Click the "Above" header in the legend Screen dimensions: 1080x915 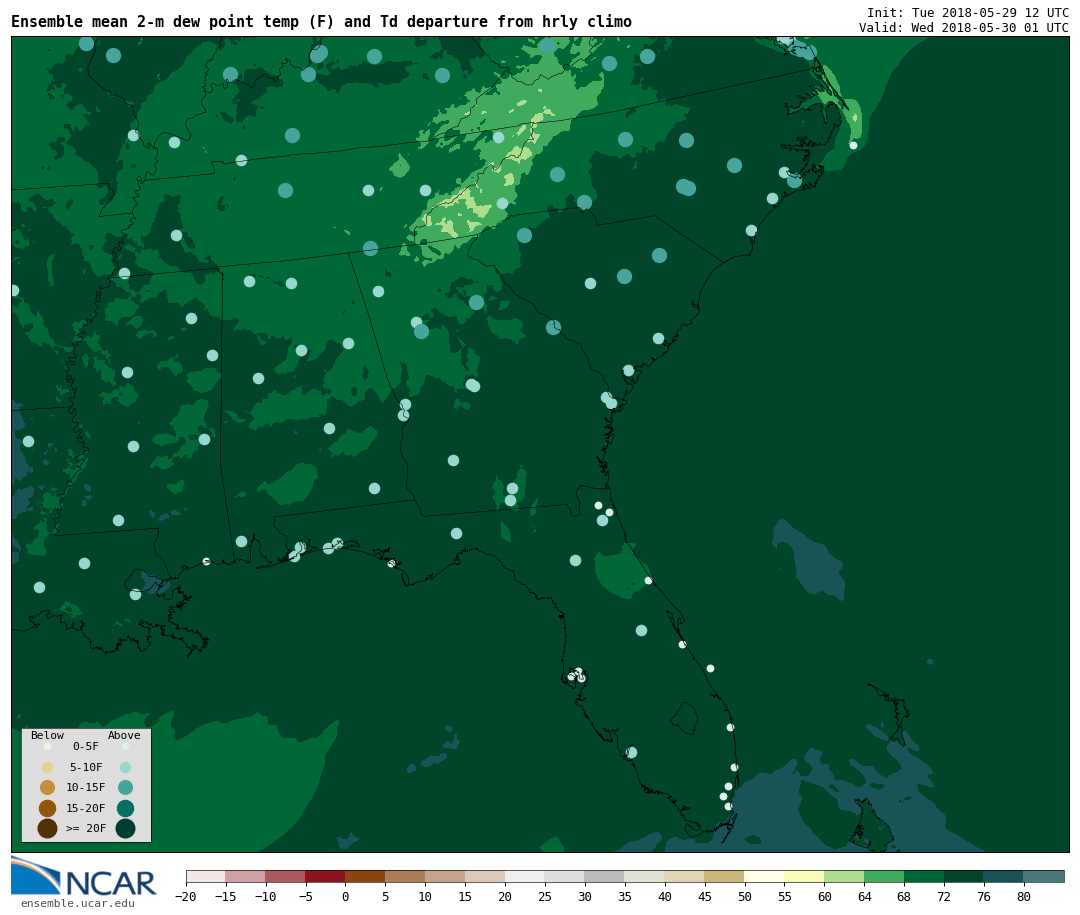pyautogui.click(x=124, y=736)
